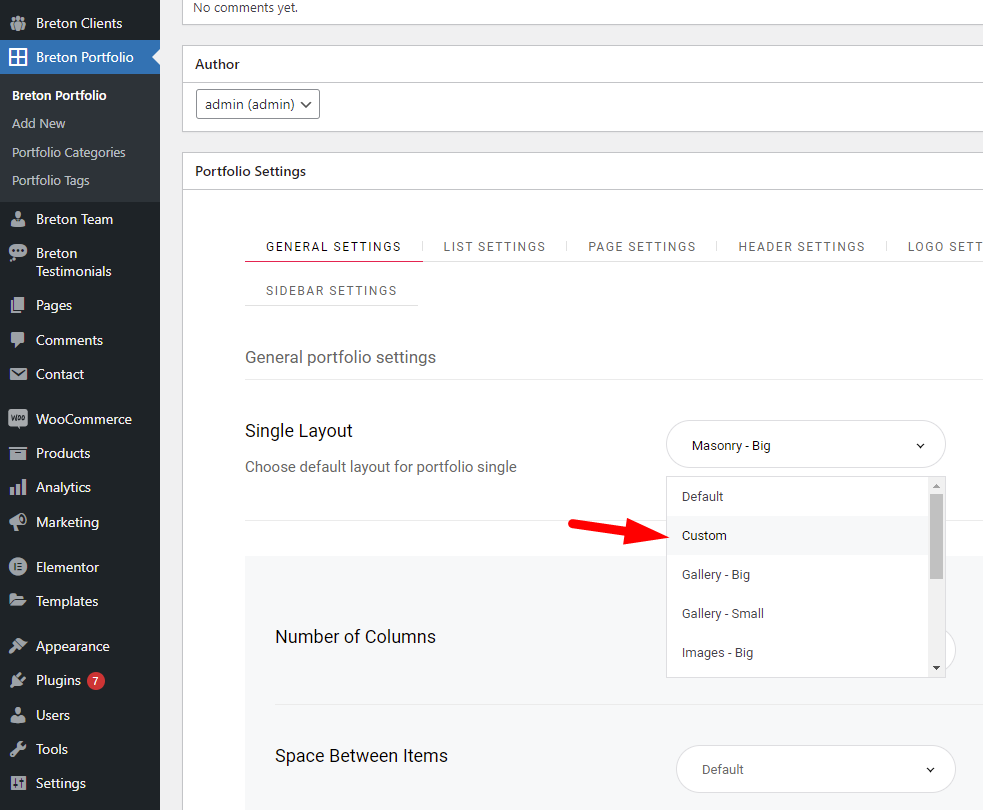Screen dimensions: 983x810
Task: Switch to the Sidebar Settings tab
Action: point(331,290)
